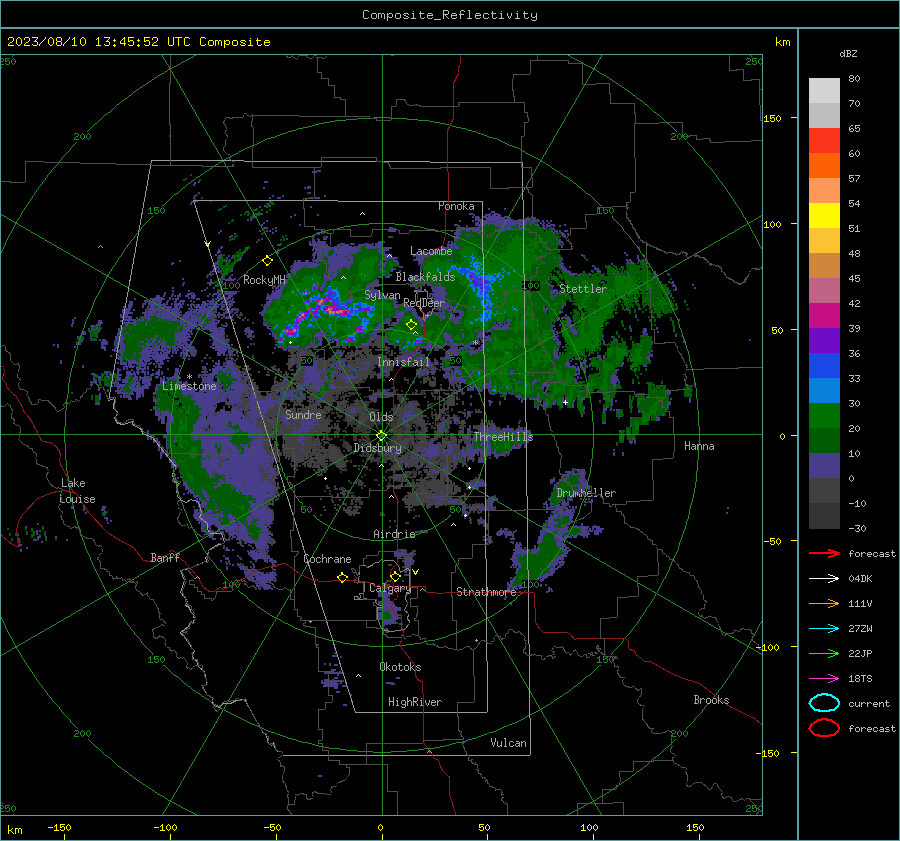
Task: Click the Composite_Reflectivity title
Action: [x=450, y=15]
